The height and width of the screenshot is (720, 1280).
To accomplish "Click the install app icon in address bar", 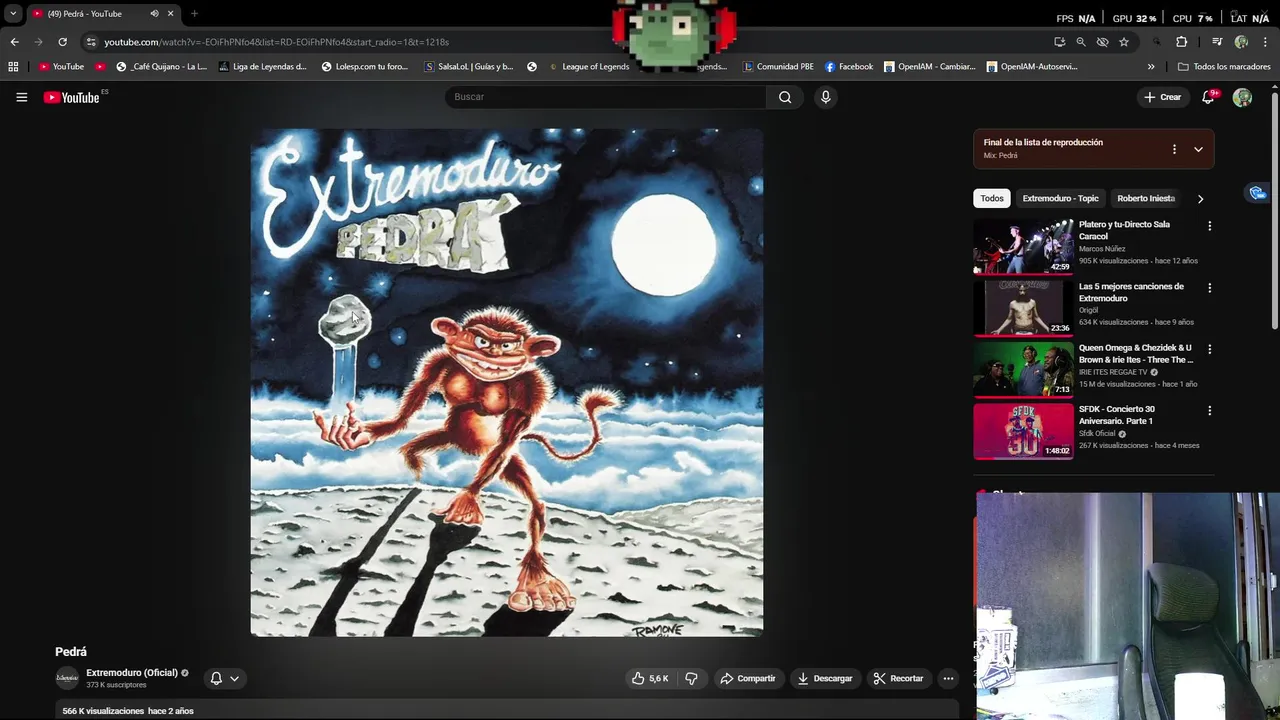I will tap(1059, 42).
